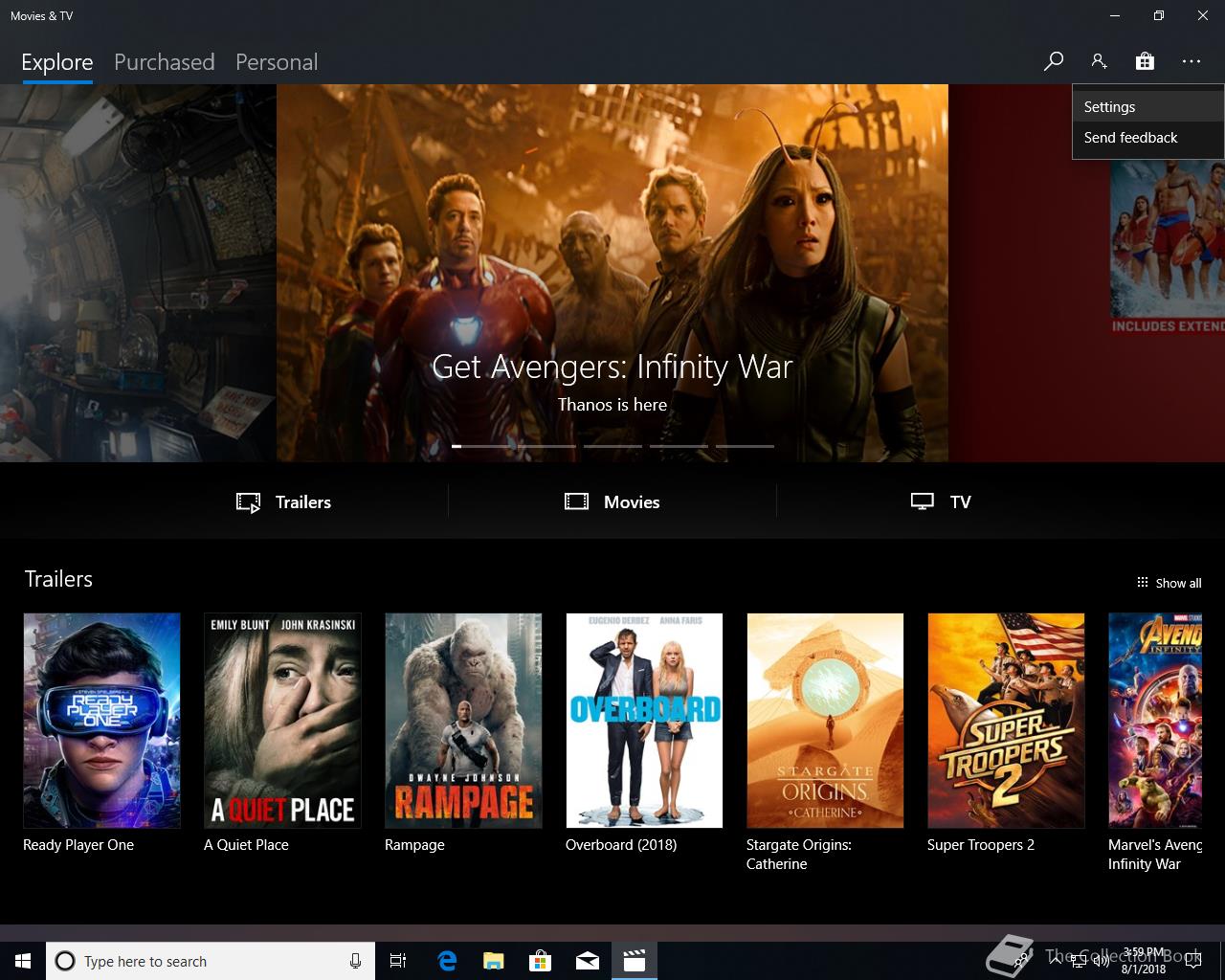Choose Settings from the overflow menu
This screenshot has height=980, width=1225.
(x=1148, y=107)
